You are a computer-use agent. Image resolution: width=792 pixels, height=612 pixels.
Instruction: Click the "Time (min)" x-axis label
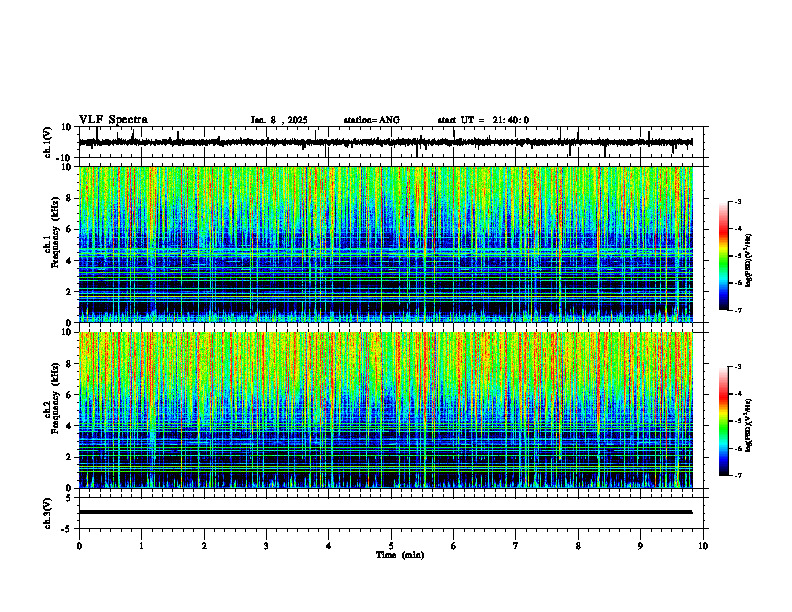(x=400, y=555)
